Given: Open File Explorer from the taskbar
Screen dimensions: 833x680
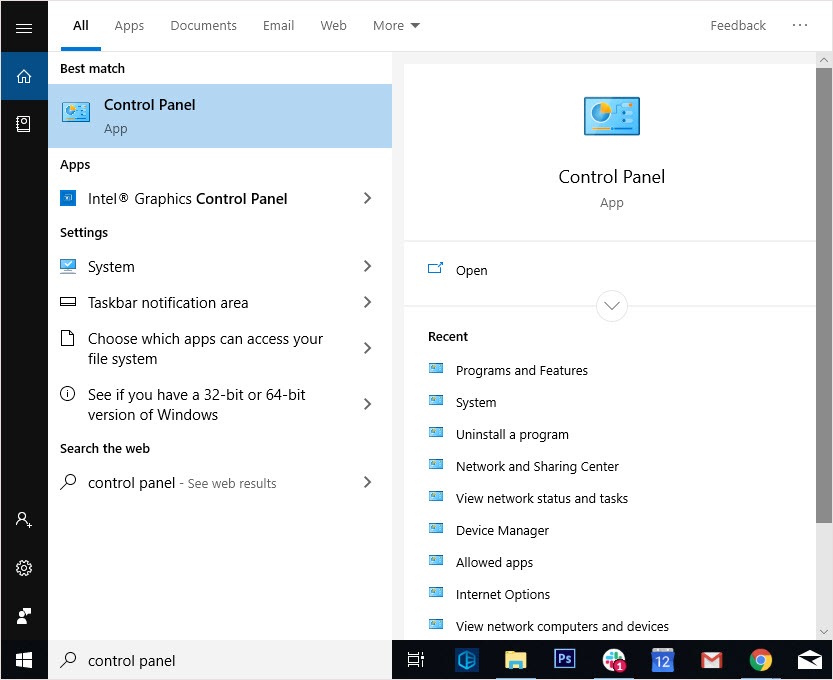Looking at the screenshot, I should click(515, 660).
